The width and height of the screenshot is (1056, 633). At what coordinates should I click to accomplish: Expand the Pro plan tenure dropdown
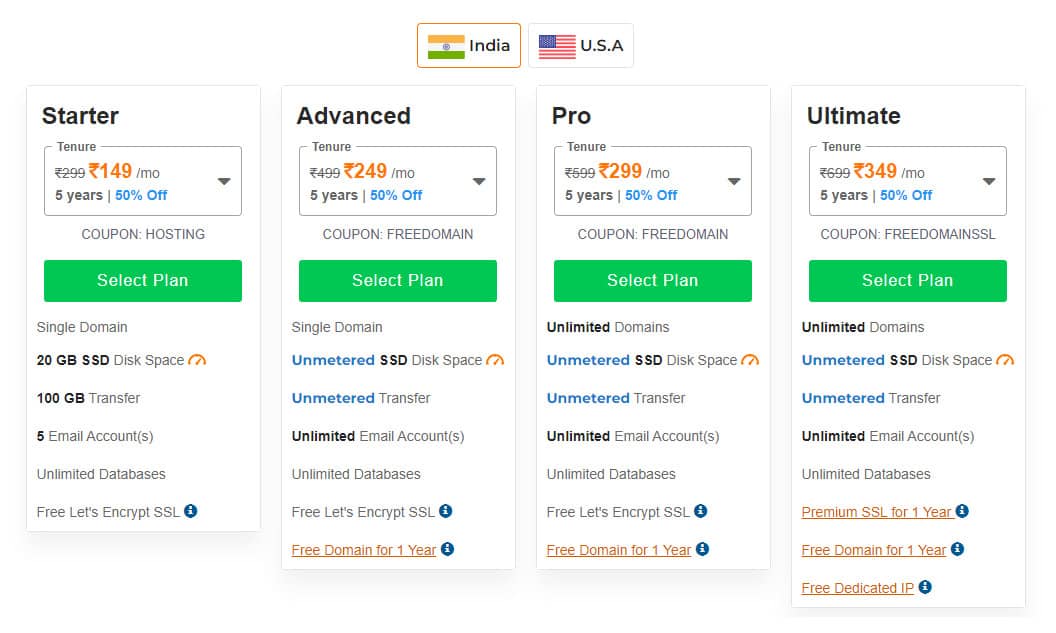(733, 180)
